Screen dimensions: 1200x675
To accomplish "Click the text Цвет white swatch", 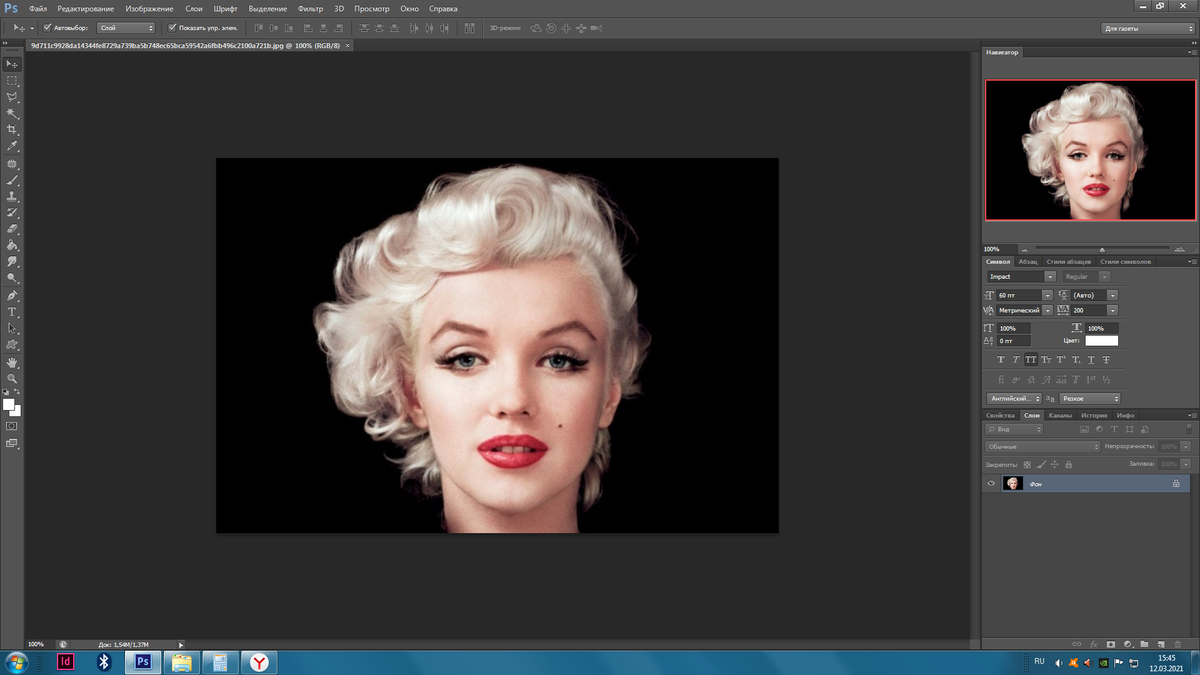I will coord(1102,341).
